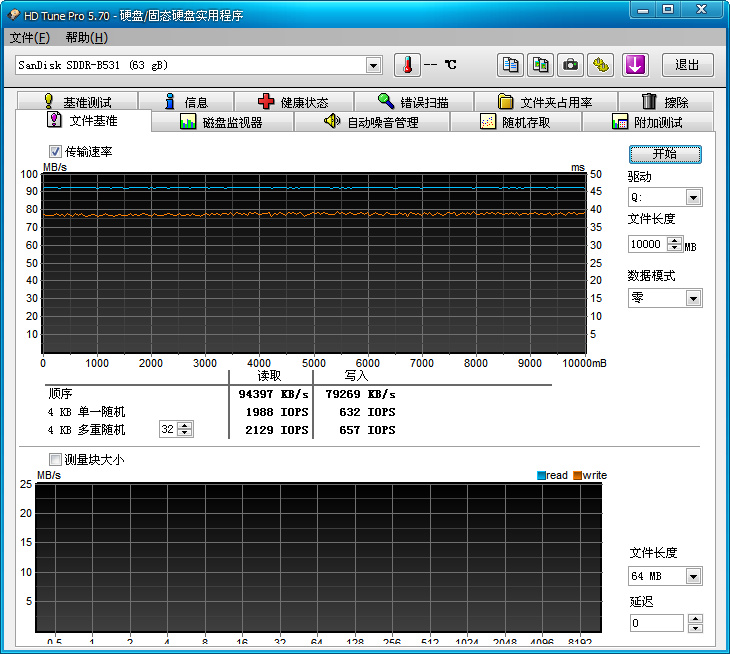Open the 64 MB file length dropdown
Image resolution: width=730 pixels, height=654 pixels.
[x=693, y=576]
